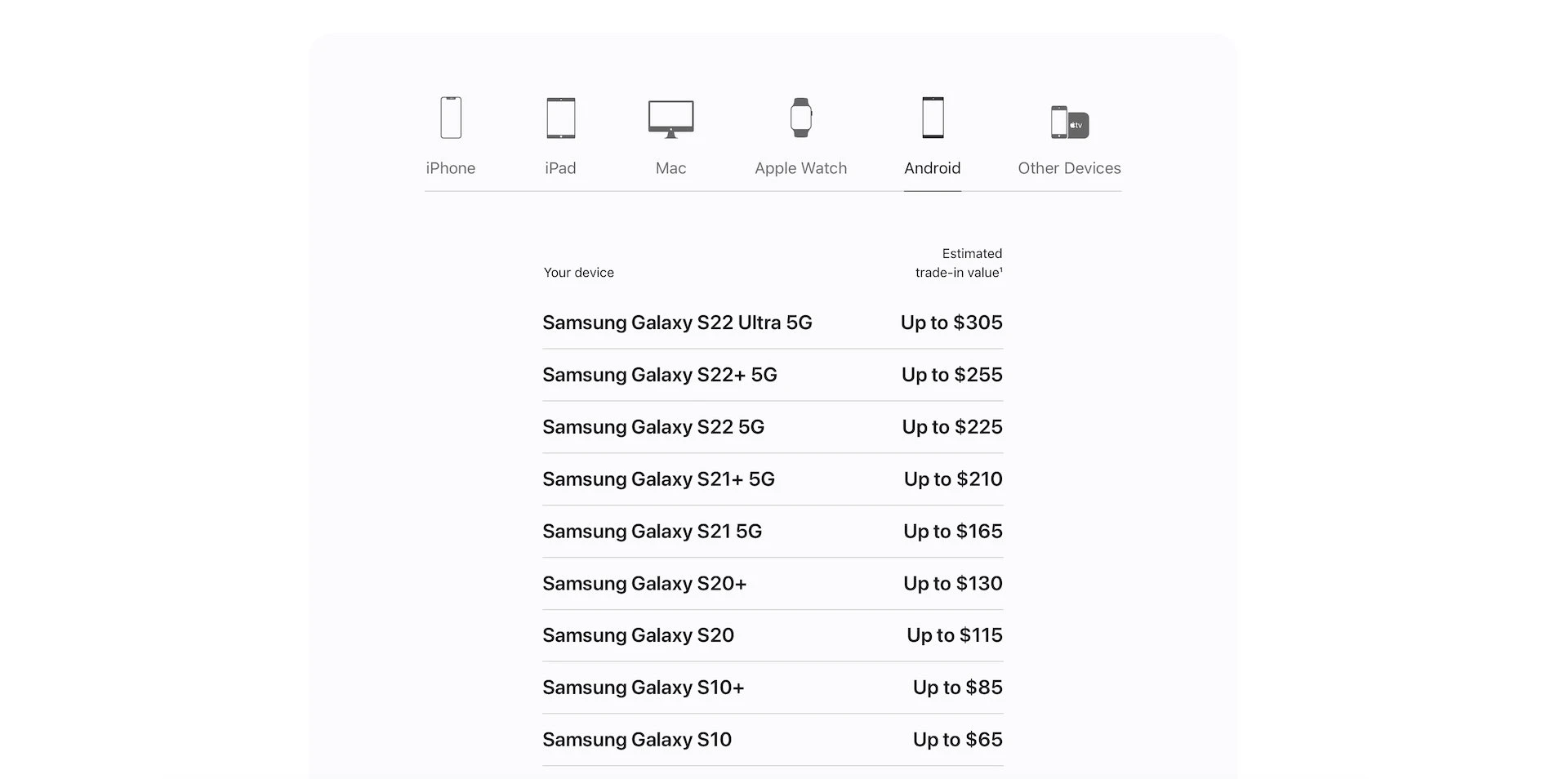This screenshot has width=1568, height=779.
Task: Select the iPhone device icon
Action: 451,118
